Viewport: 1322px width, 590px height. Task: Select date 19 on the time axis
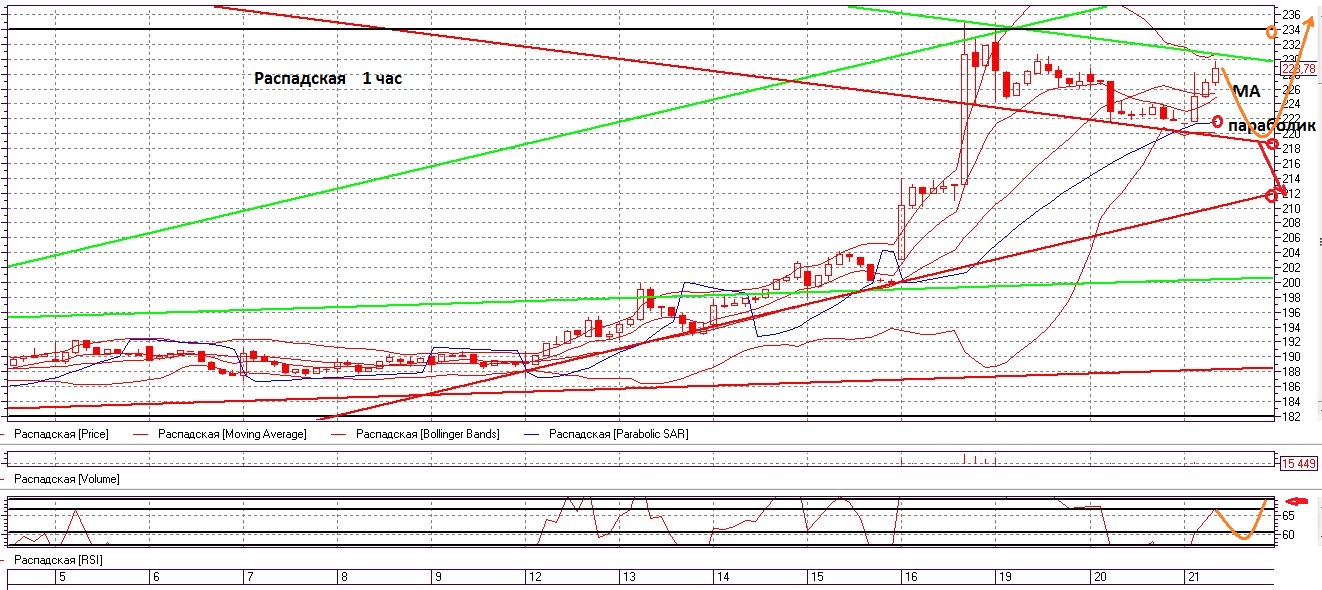click(x=1004, y=577)
